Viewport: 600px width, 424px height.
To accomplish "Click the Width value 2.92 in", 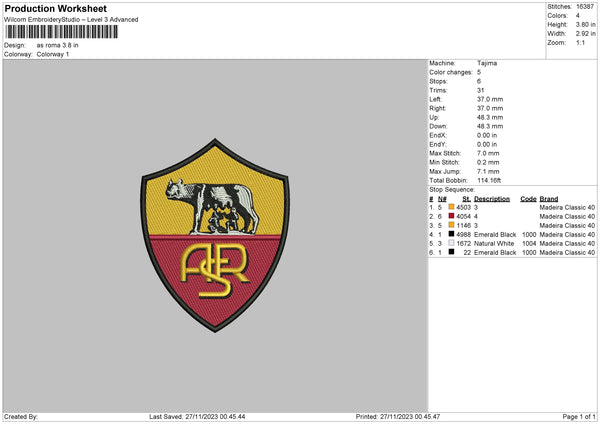I will point(585,34).
